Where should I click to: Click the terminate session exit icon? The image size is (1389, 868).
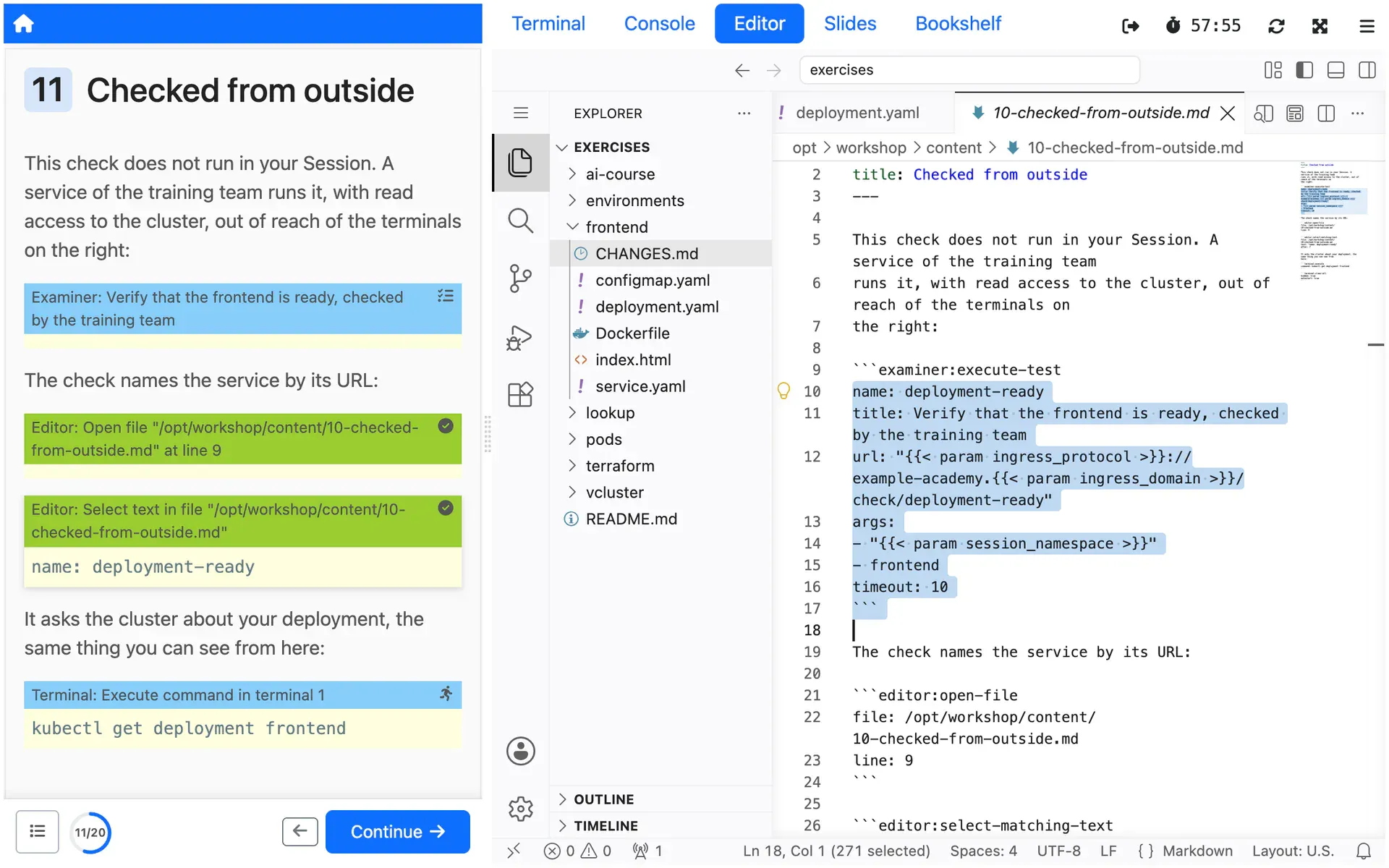(1130, 26)
